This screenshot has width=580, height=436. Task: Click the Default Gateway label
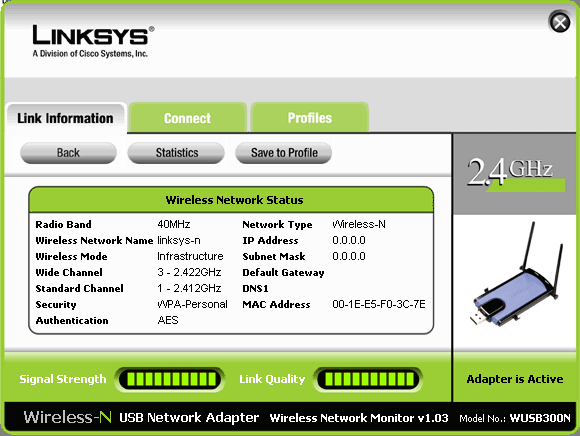(283, 273)
